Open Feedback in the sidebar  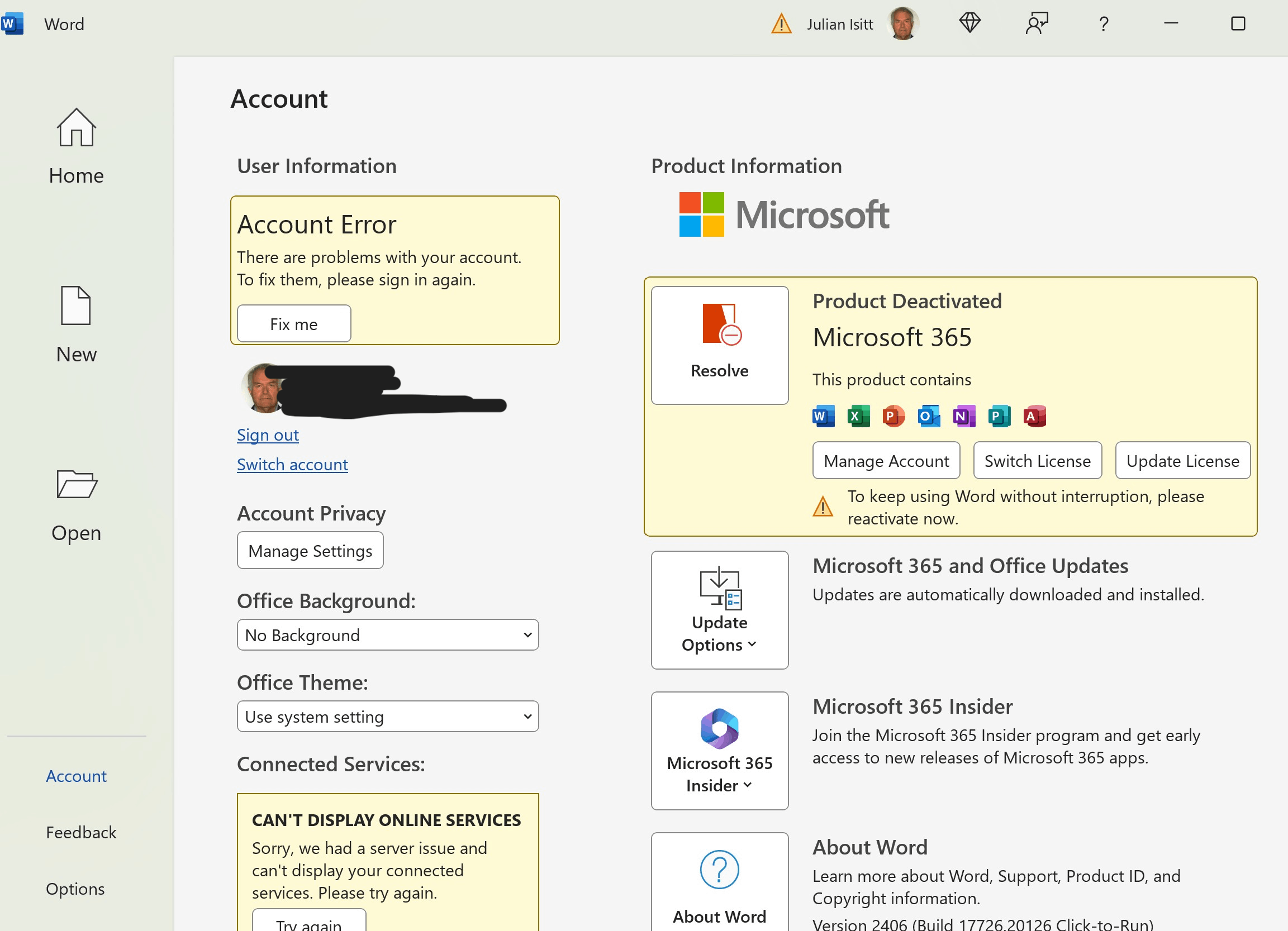81,832
